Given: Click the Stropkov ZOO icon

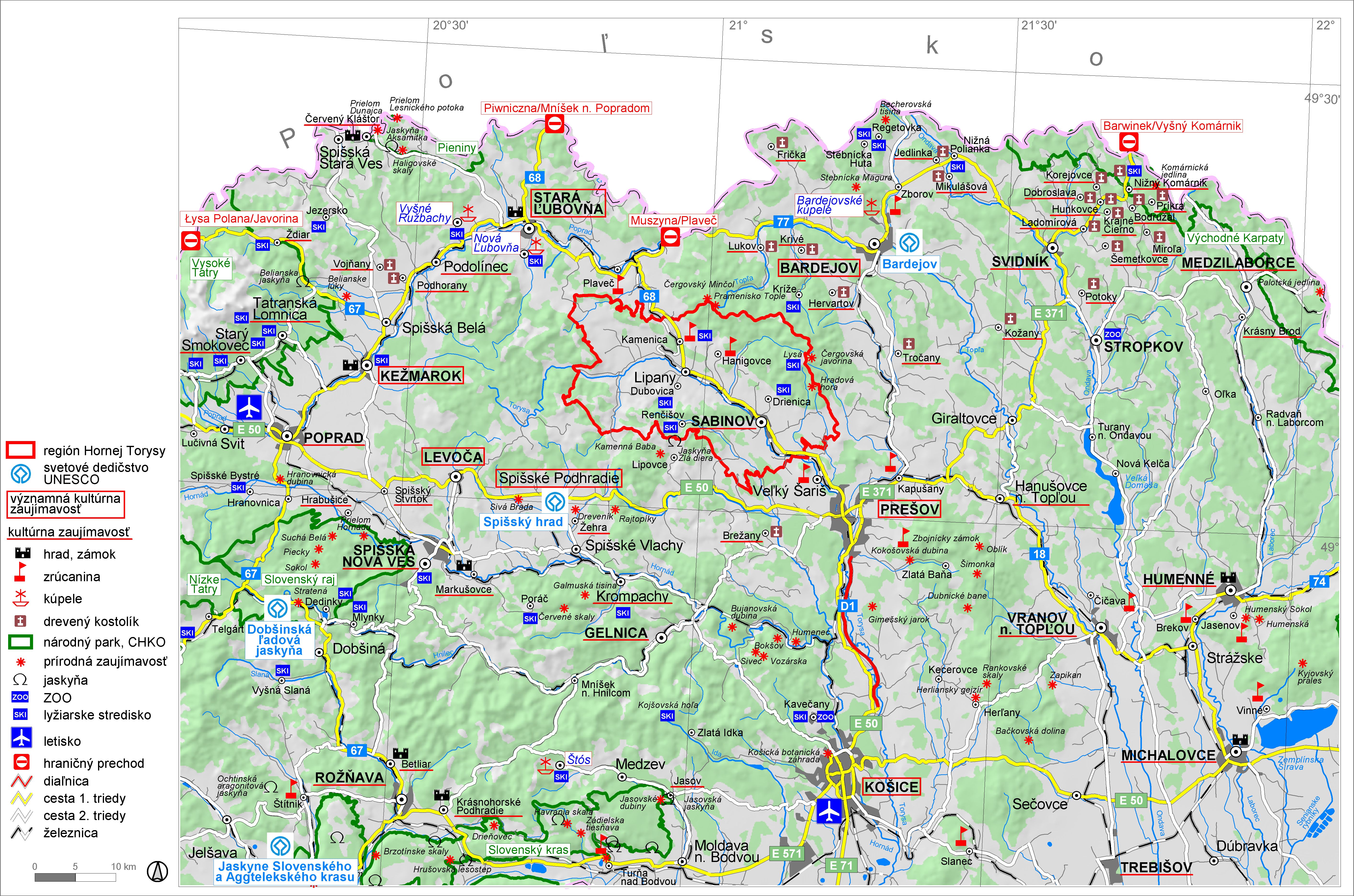Looking at the screenshot, I should pos(1112,334).
